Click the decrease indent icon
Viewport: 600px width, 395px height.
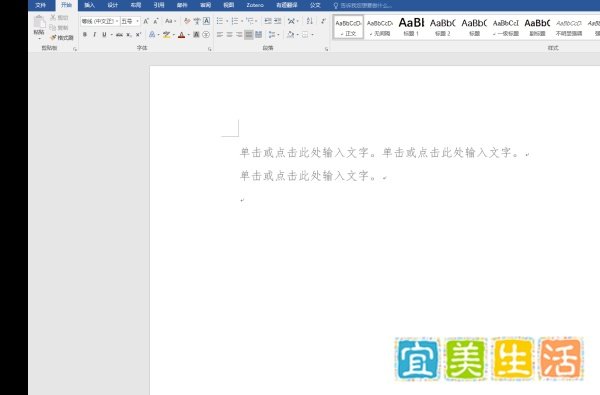coord(268,21)
